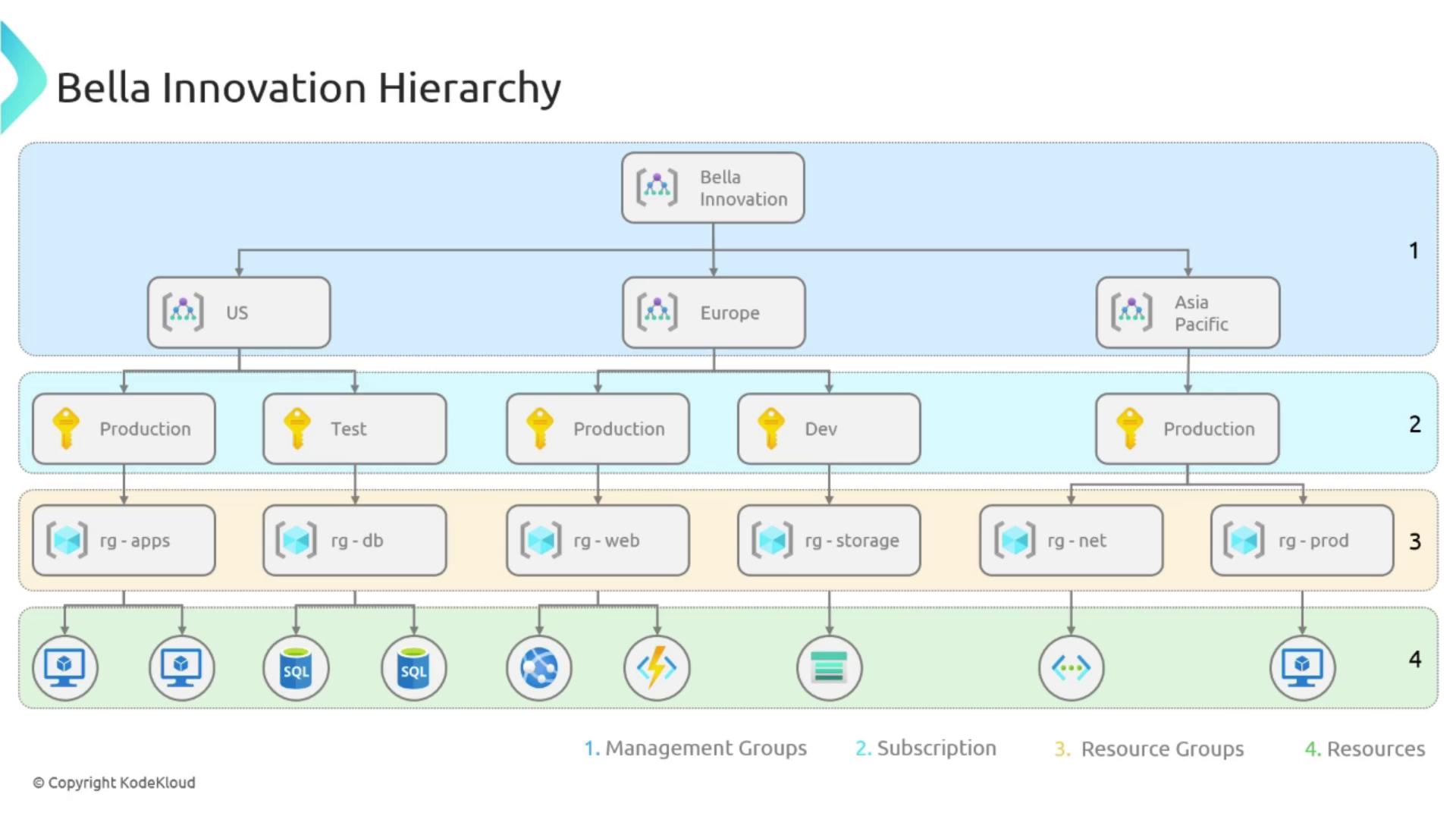Click the rg - apps label
Image resolution: width=1456 pixels, height=819 pixels.
(x=135, y=541)
